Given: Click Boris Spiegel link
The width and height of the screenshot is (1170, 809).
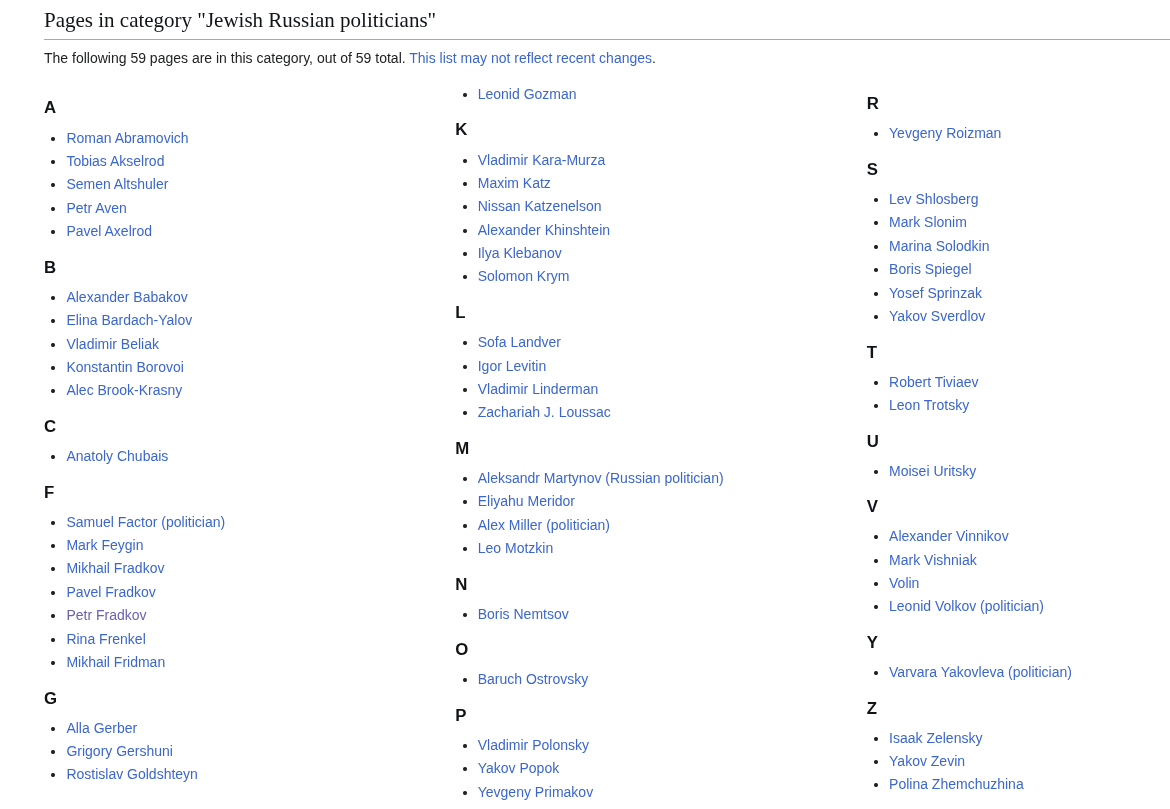Looking at the screenshot, I should pyautogui.click(x=930, y=269).
